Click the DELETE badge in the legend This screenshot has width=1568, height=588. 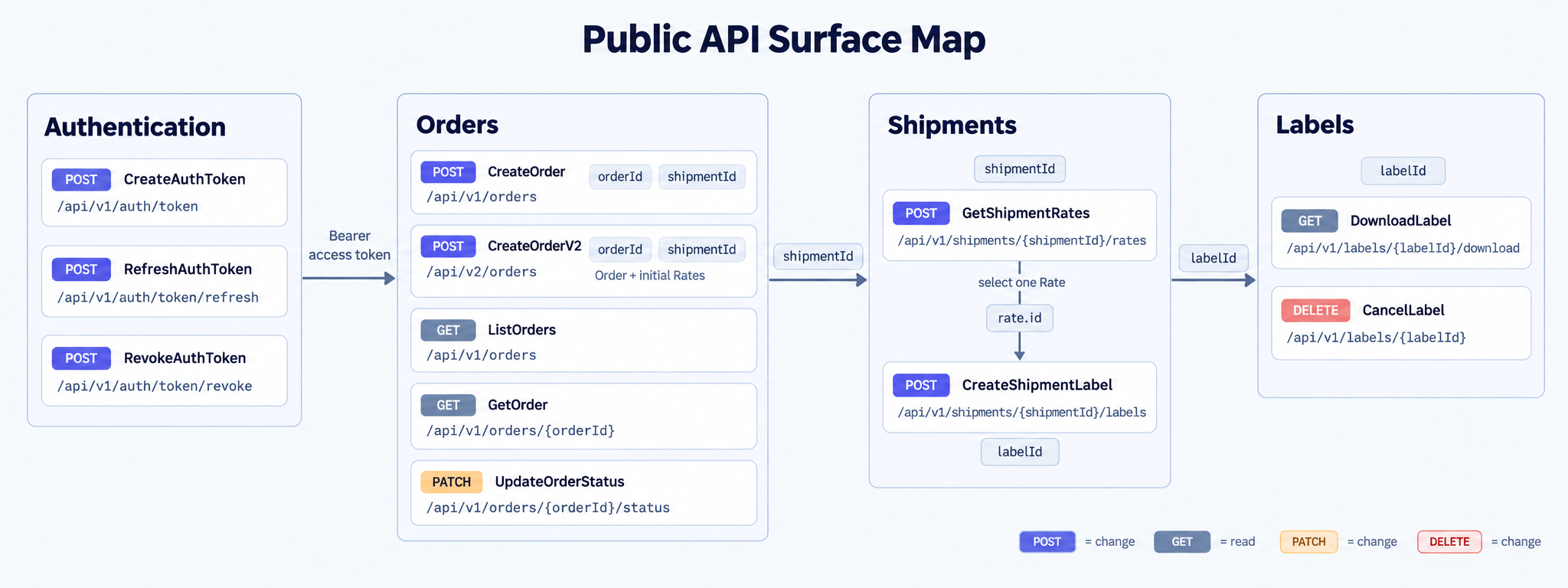[1449, 542]
